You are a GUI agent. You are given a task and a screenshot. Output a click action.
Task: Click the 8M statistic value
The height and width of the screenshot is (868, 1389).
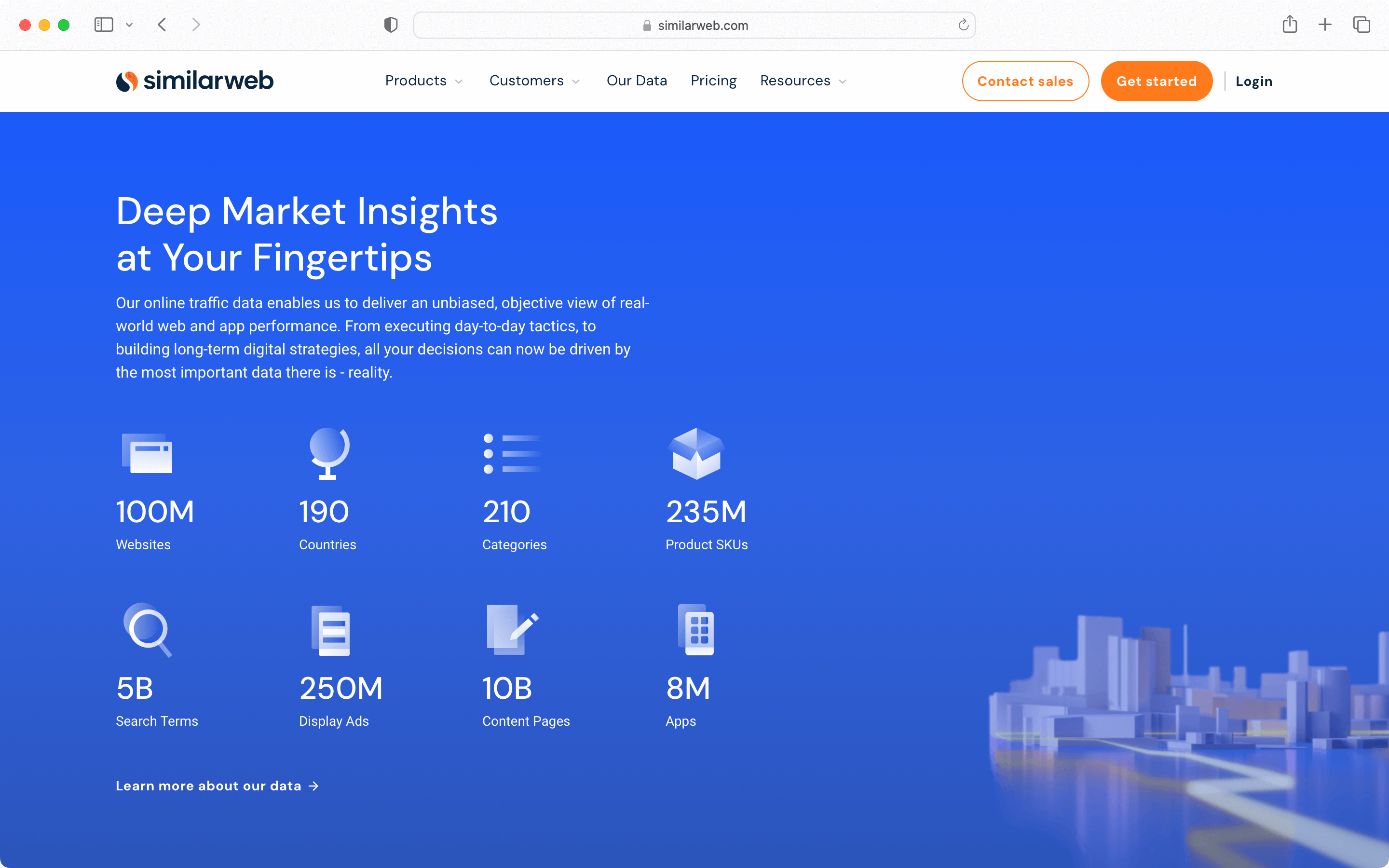tap(688, 688)
